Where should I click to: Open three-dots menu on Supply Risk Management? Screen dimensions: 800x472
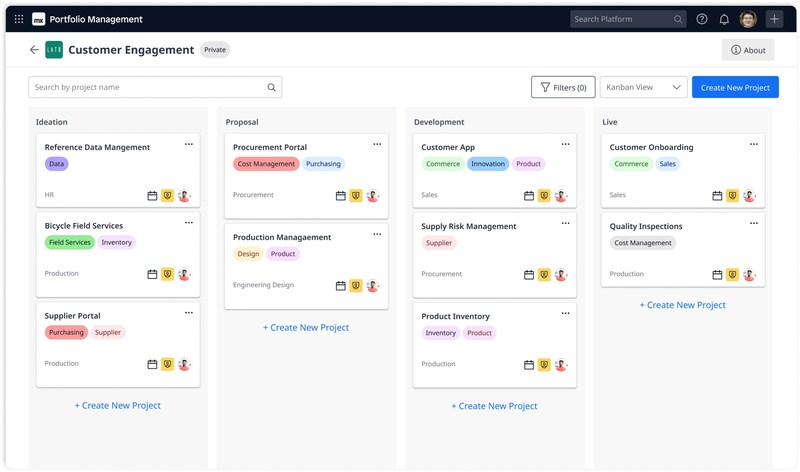click(566, 224)
